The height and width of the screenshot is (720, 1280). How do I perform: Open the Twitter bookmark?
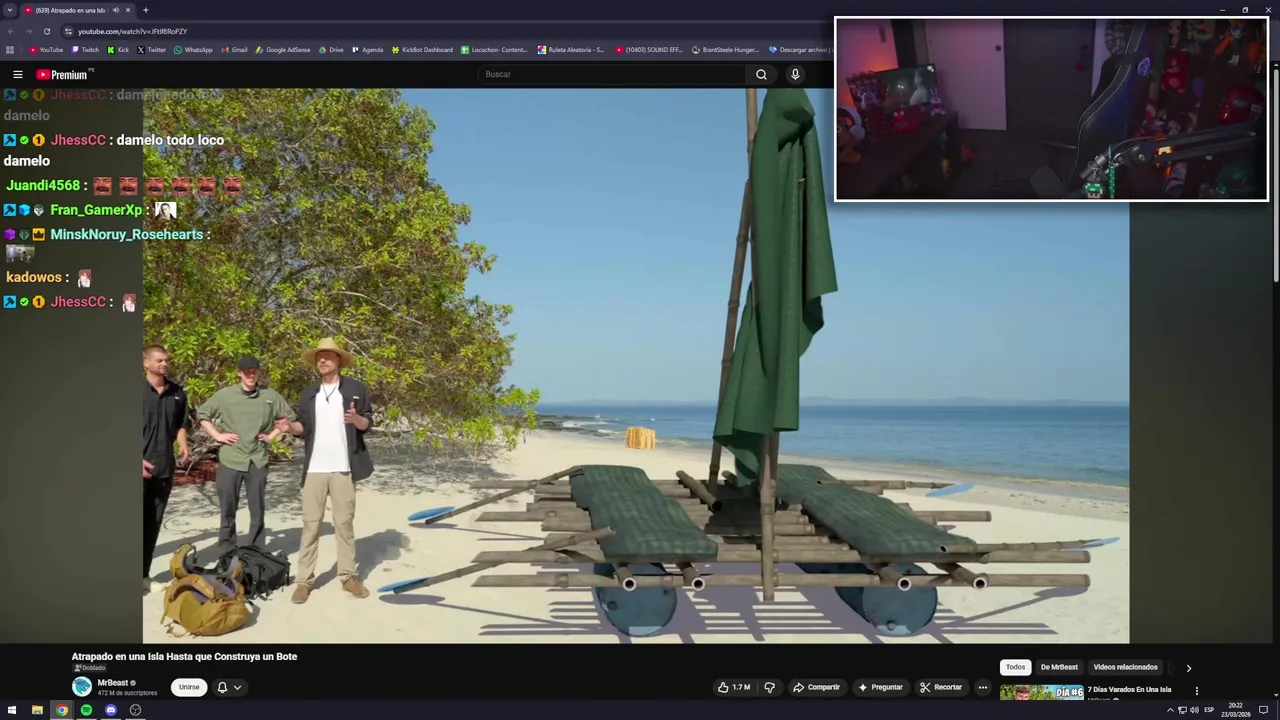[x=151, y=50]
